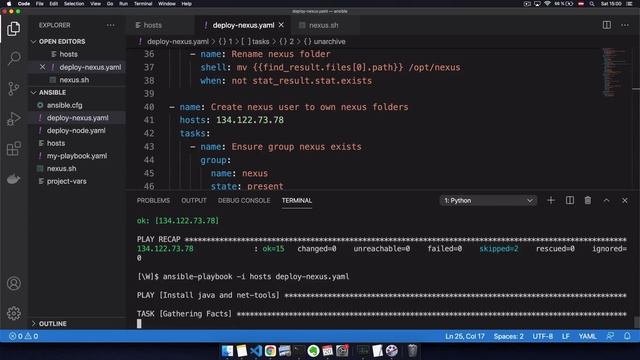Change encoding UTF-8 in status bar
The image size is (640, 360).
[542, 336]
